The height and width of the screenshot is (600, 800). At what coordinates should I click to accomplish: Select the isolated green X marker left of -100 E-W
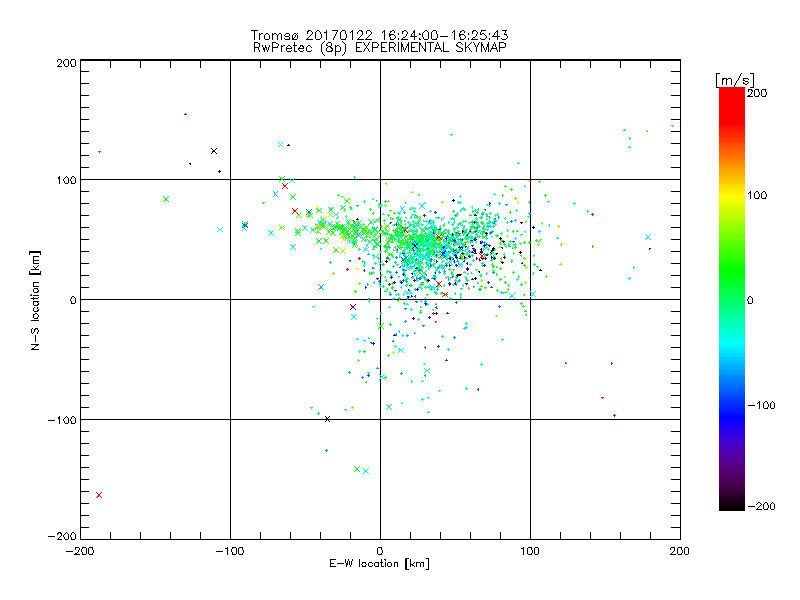tap(166, 199)
